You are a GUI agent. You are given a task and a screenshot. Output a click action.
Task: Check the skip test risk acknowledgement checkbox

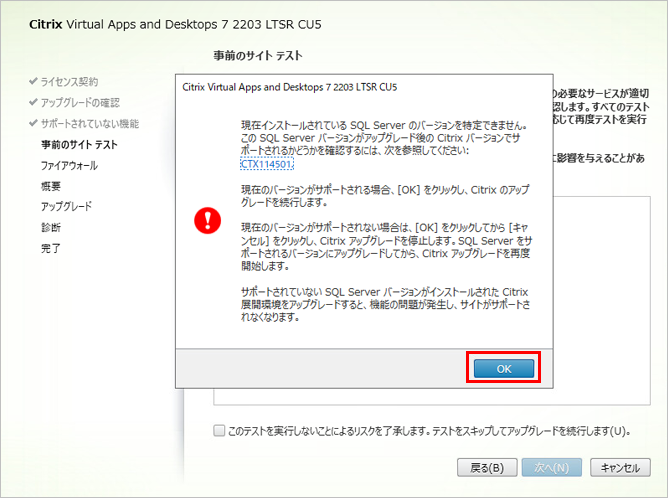click(x=219, y=430)
